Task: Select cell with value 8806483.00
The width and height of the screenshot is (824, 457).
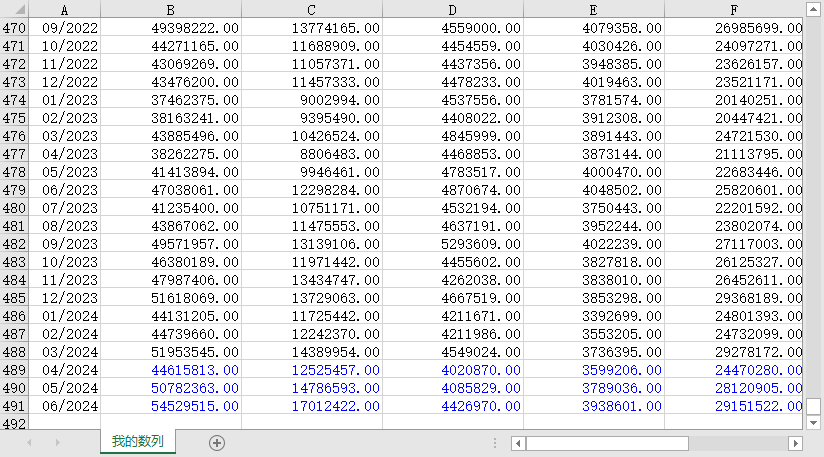Action: click(x=312, y=154)
